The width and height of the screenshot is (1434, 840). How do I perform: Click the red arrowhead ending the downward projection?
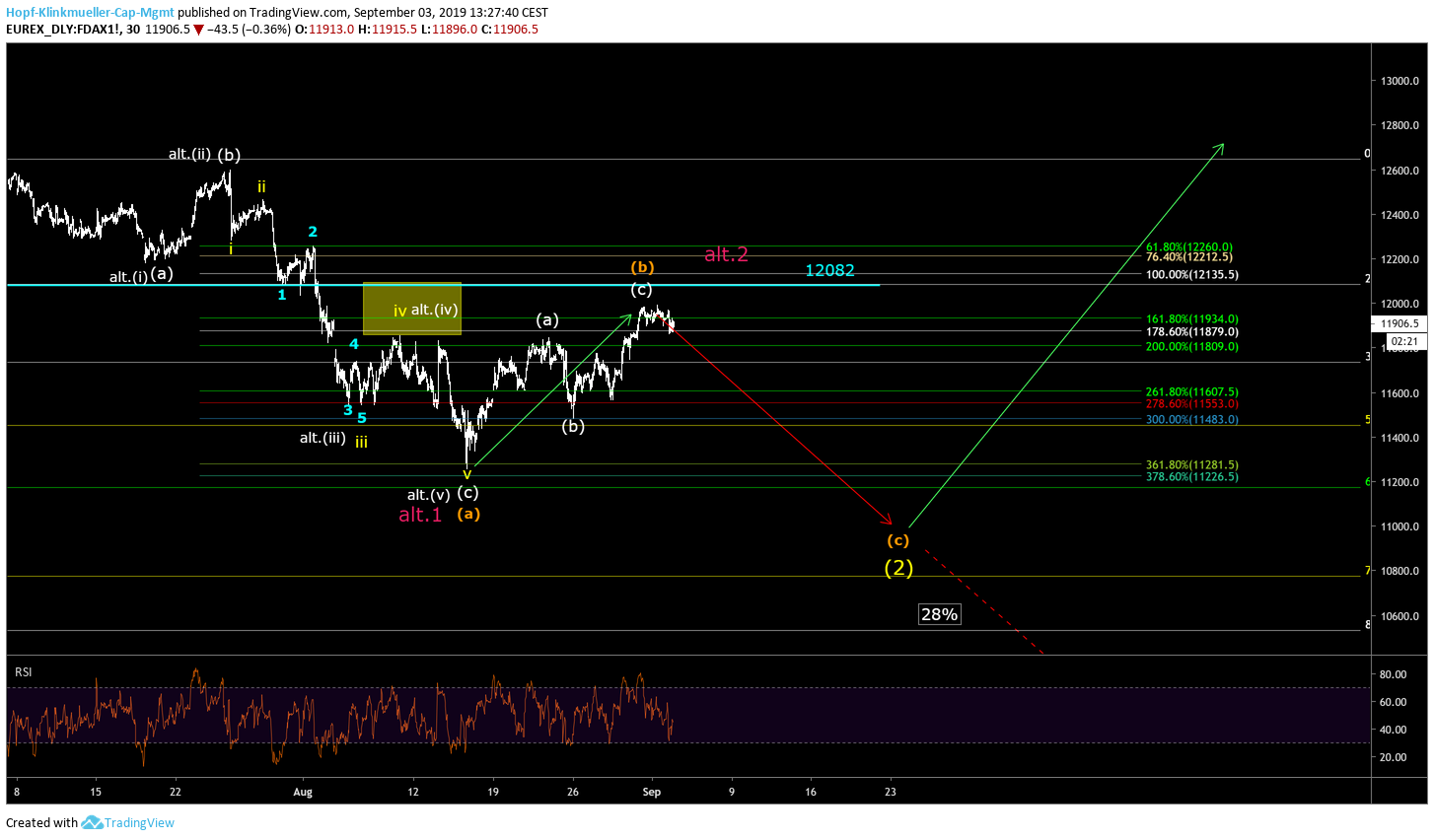(888, 521)
